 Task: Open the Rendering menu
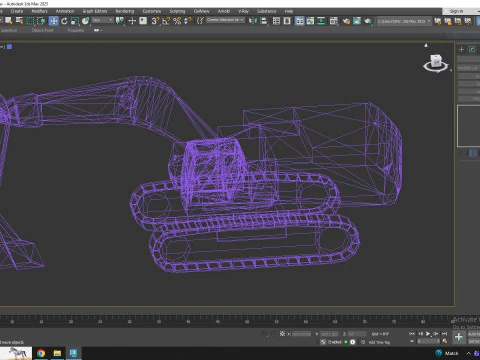pos(125,11)
